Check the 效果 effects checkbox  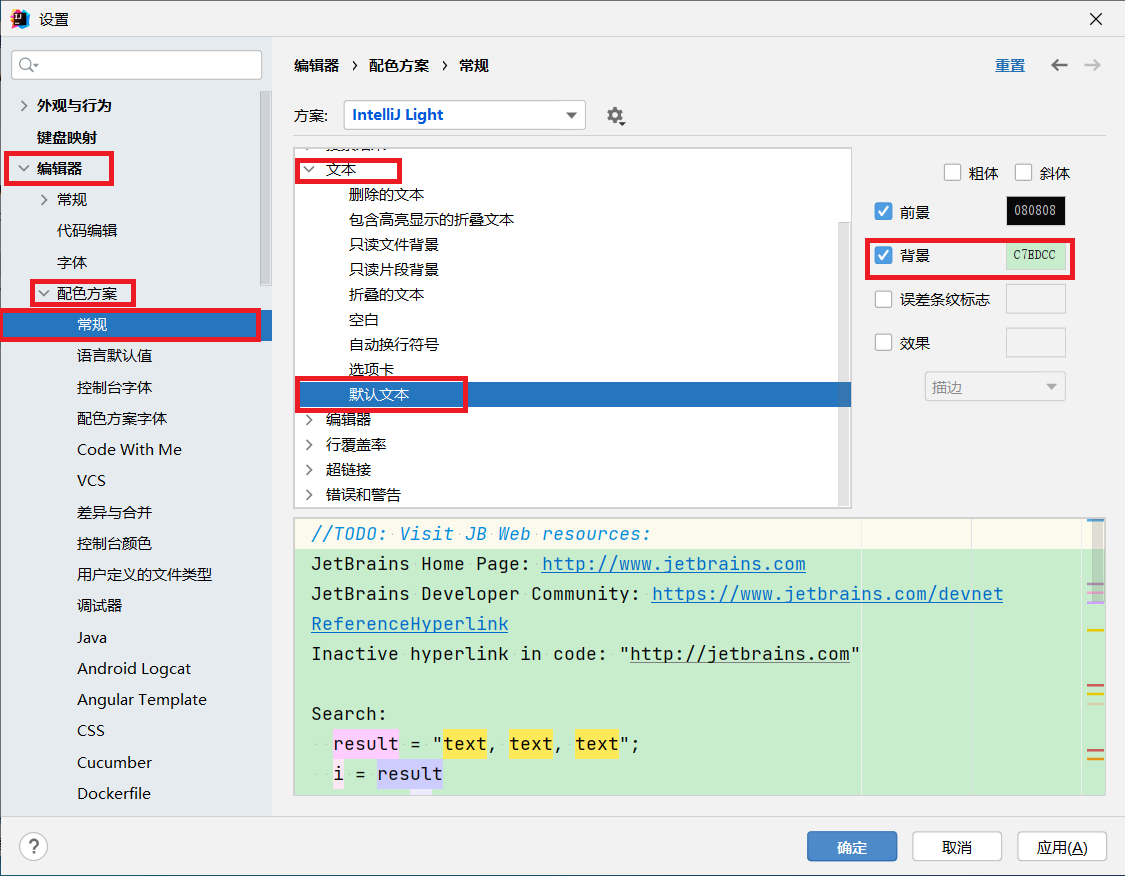coord(883,342)
